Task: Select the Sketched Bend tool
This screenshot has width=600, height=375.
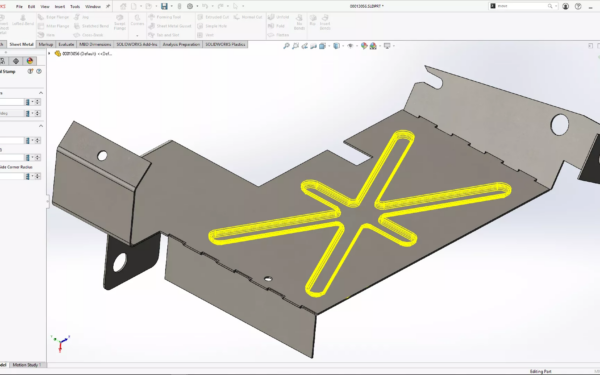Action: pos(91,26)
